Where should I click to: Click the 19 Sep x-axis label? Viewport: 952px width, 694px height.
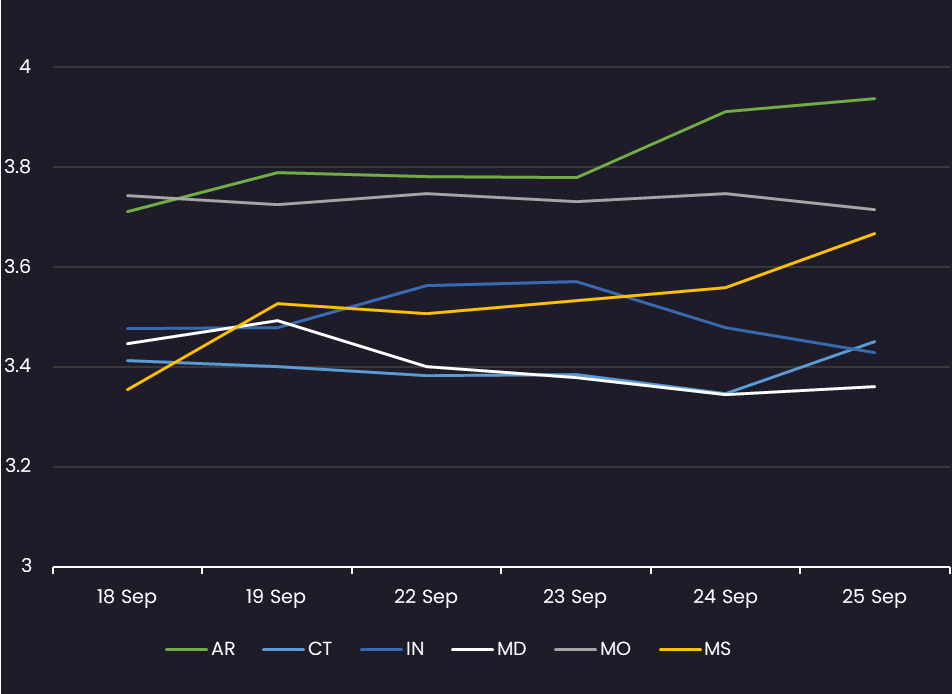pyautogui.click(x=276, y=597)
